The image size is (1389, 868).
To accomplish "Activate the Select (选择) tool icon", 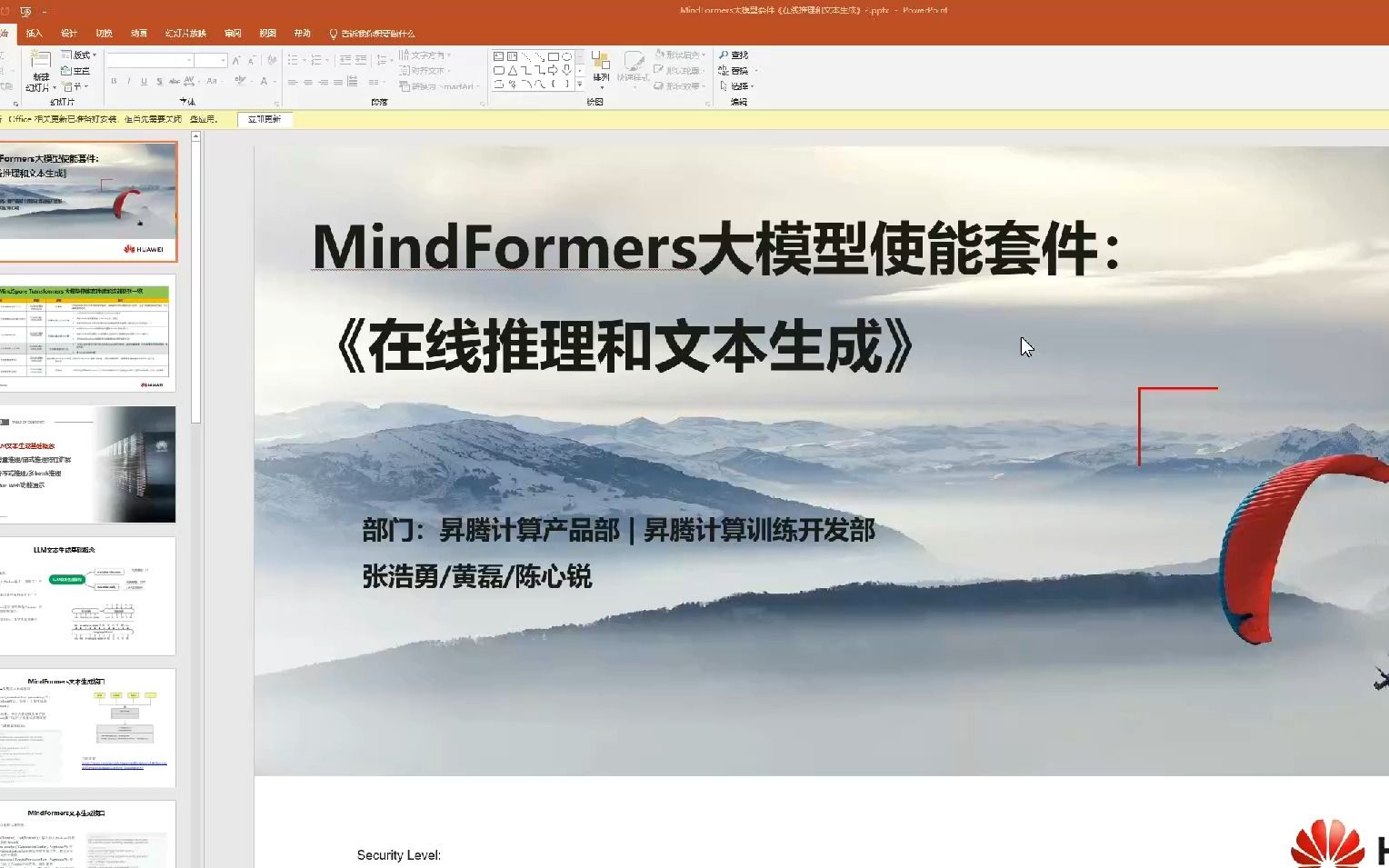I will click(x=723, y=85).
